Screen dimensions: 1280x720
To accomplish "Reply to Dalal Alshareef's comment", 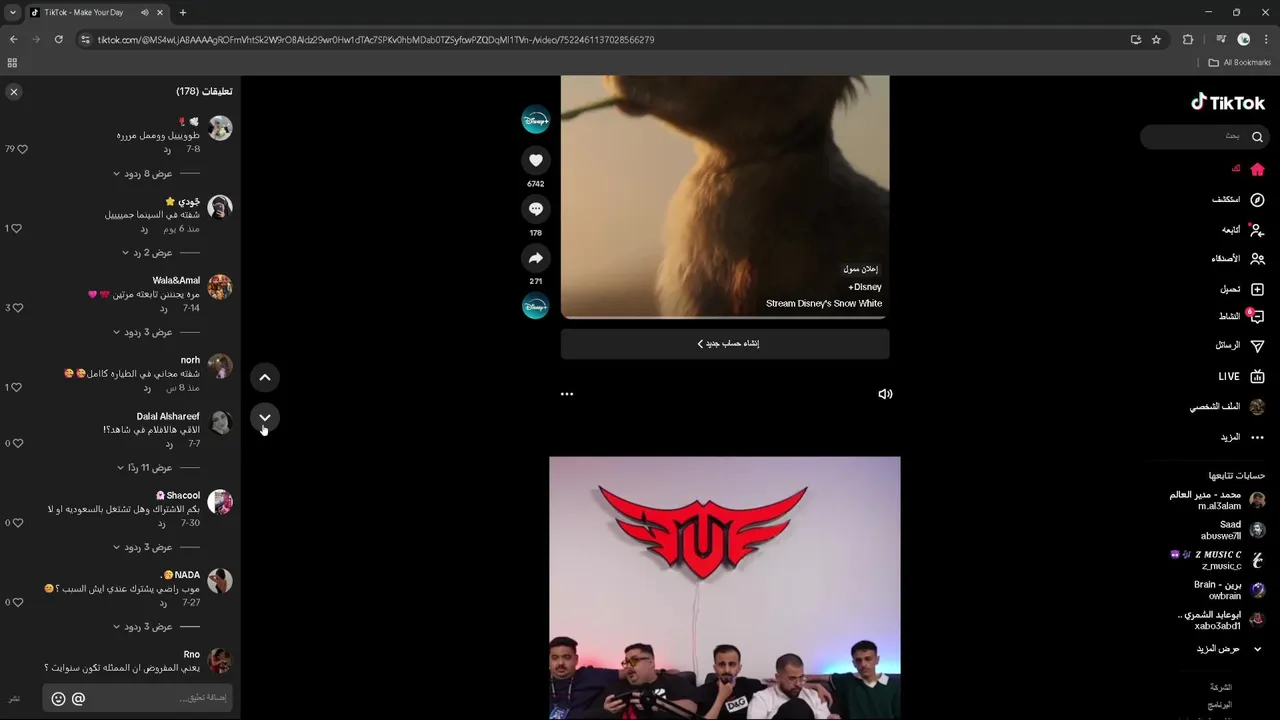I will coord(169,444).
